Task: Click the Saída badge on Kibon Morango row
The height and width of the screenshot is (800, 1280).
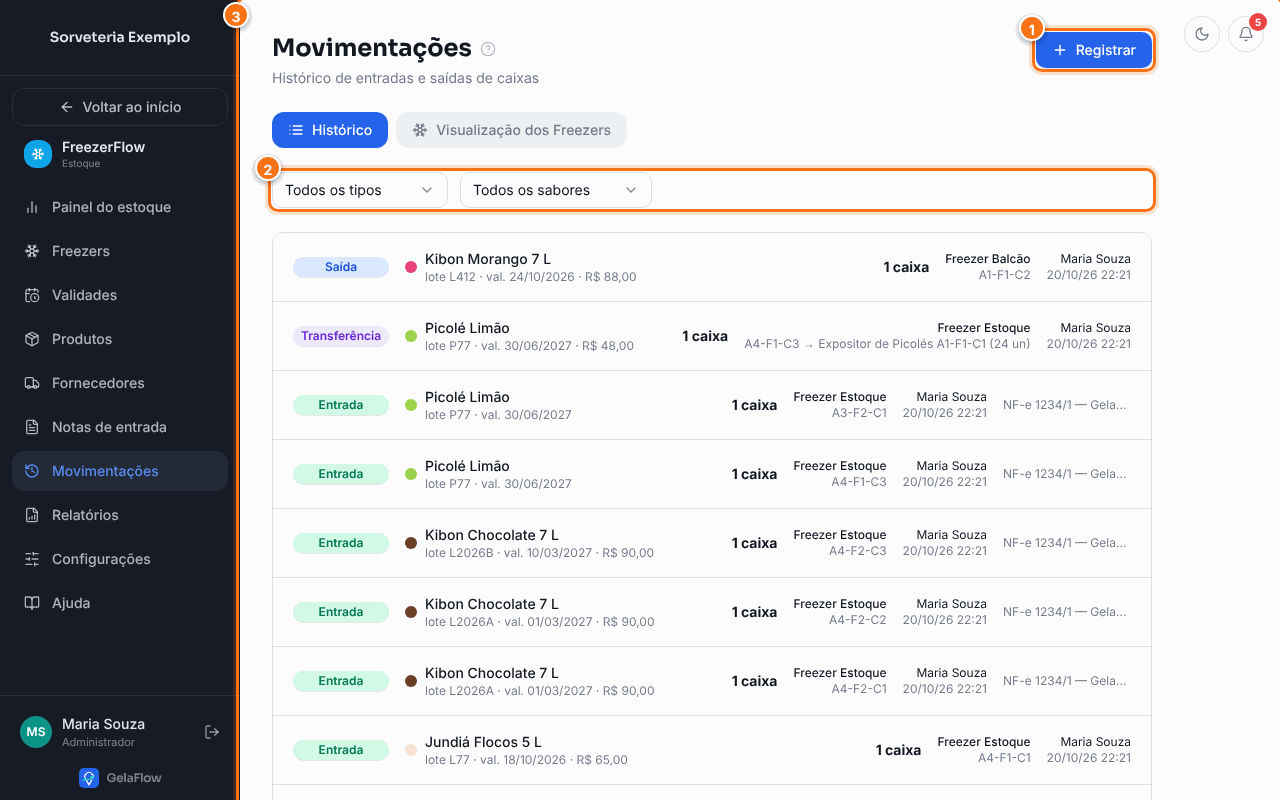Action: click(x=341, y=267)
